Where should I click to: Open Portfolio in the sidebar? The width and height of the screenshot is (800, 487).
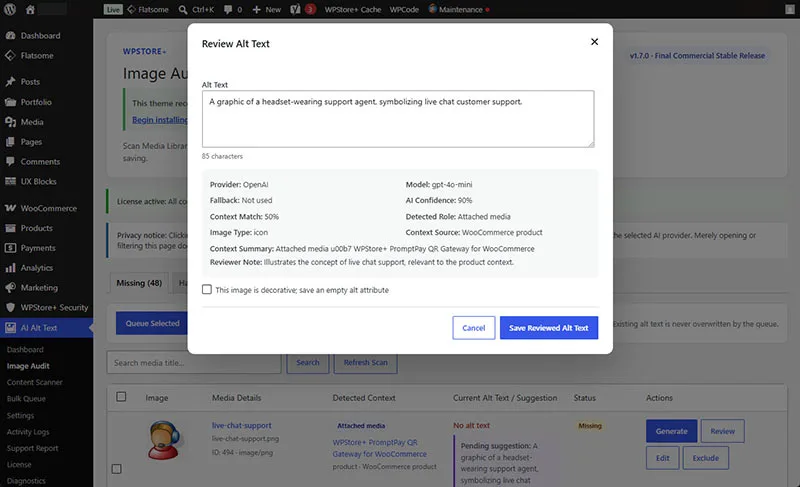(x=46, y=102)
